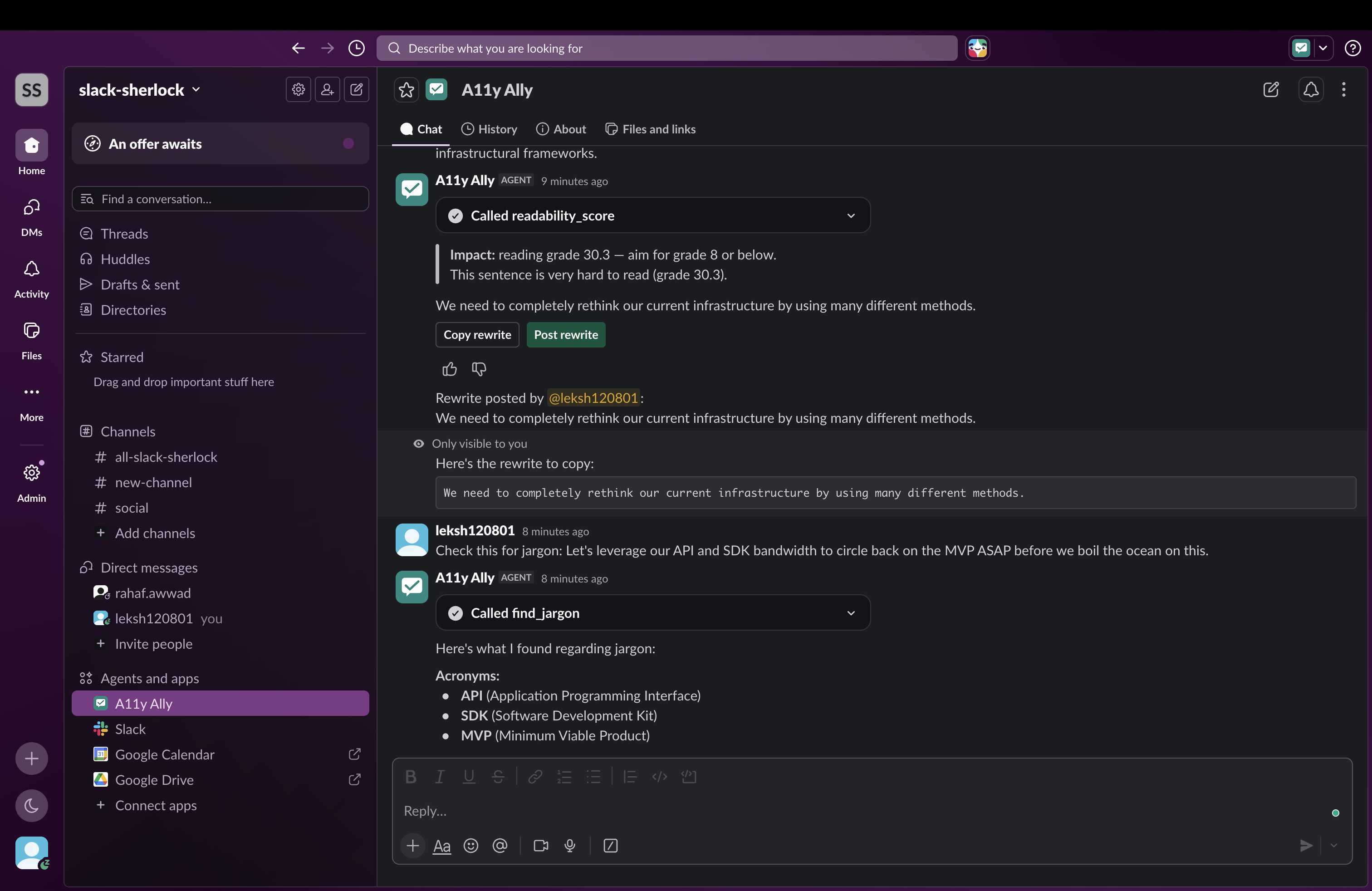The height and width of the screenshot is (891, 1372).
Task: Toggle blockquote formatting
Action: click(630, 777)
